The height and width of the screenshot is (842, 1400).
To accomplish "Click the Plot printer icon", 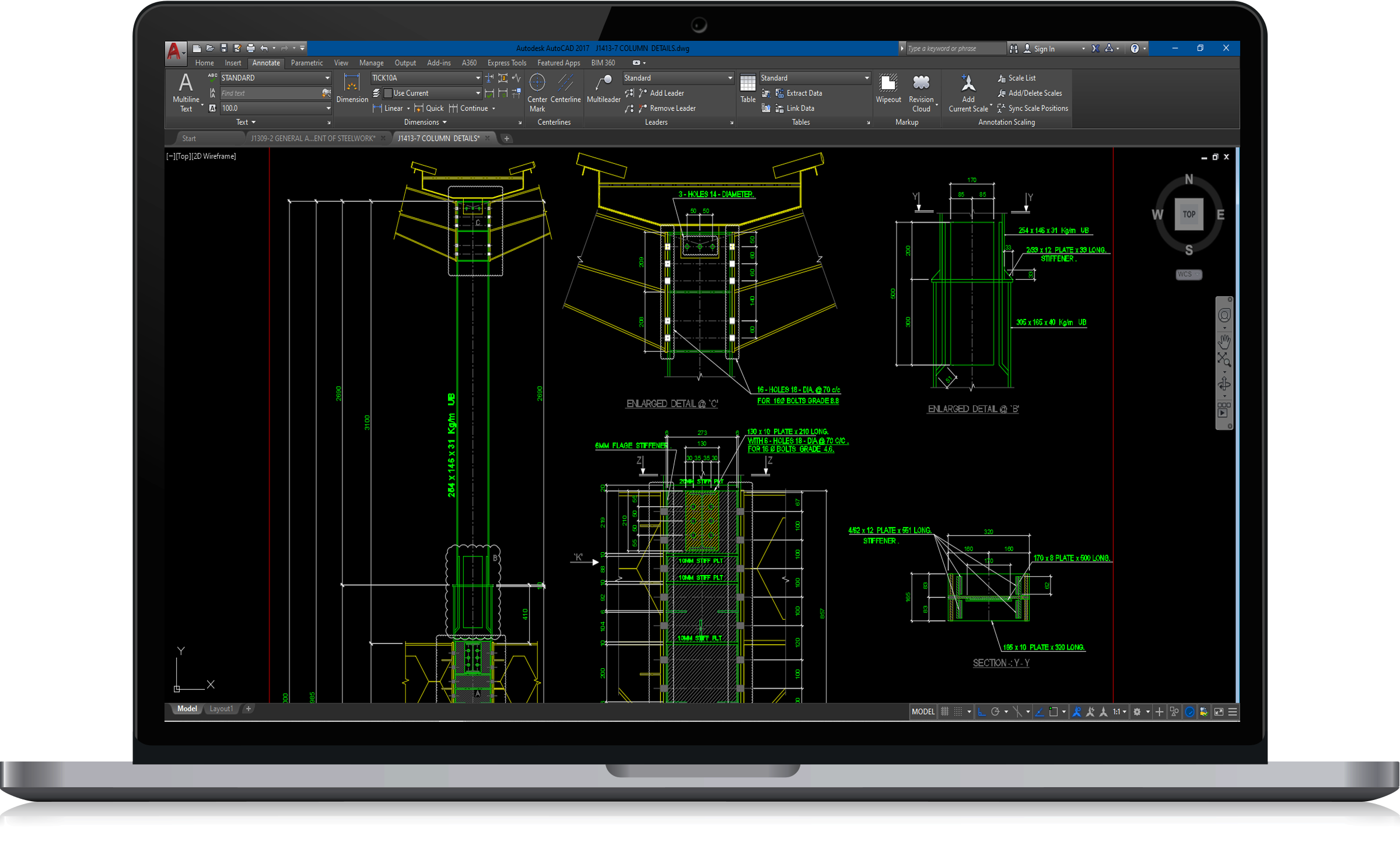I will (251, 48).
